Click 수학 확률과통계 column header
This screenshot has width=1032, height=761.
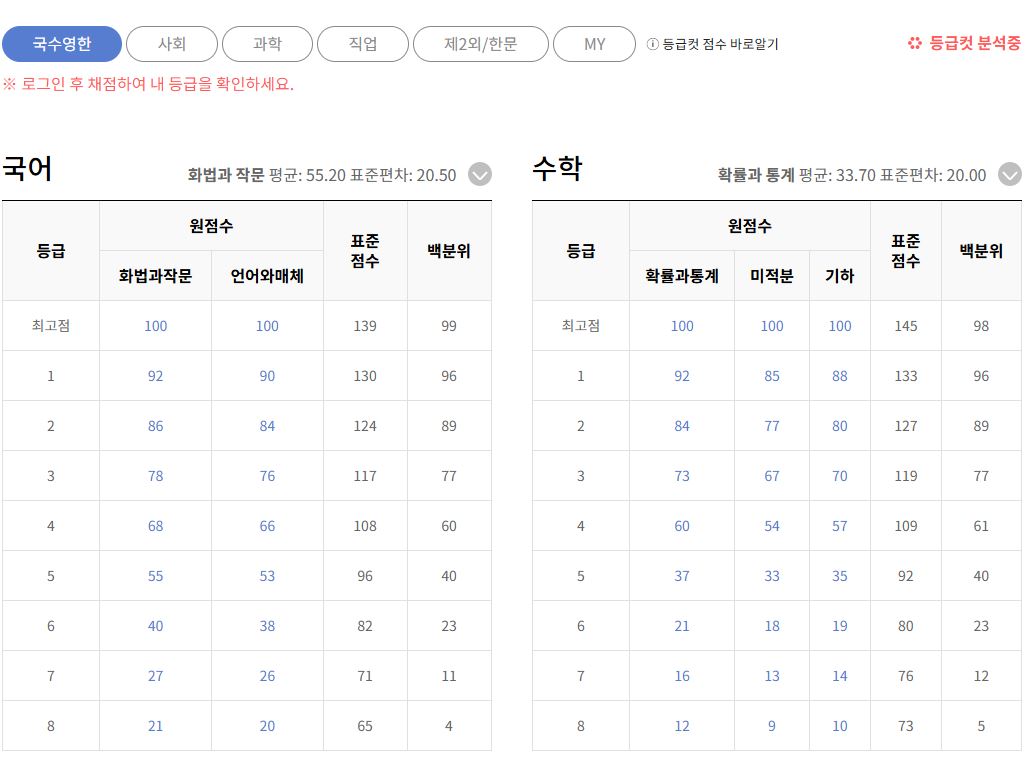[x=682, y=276]
